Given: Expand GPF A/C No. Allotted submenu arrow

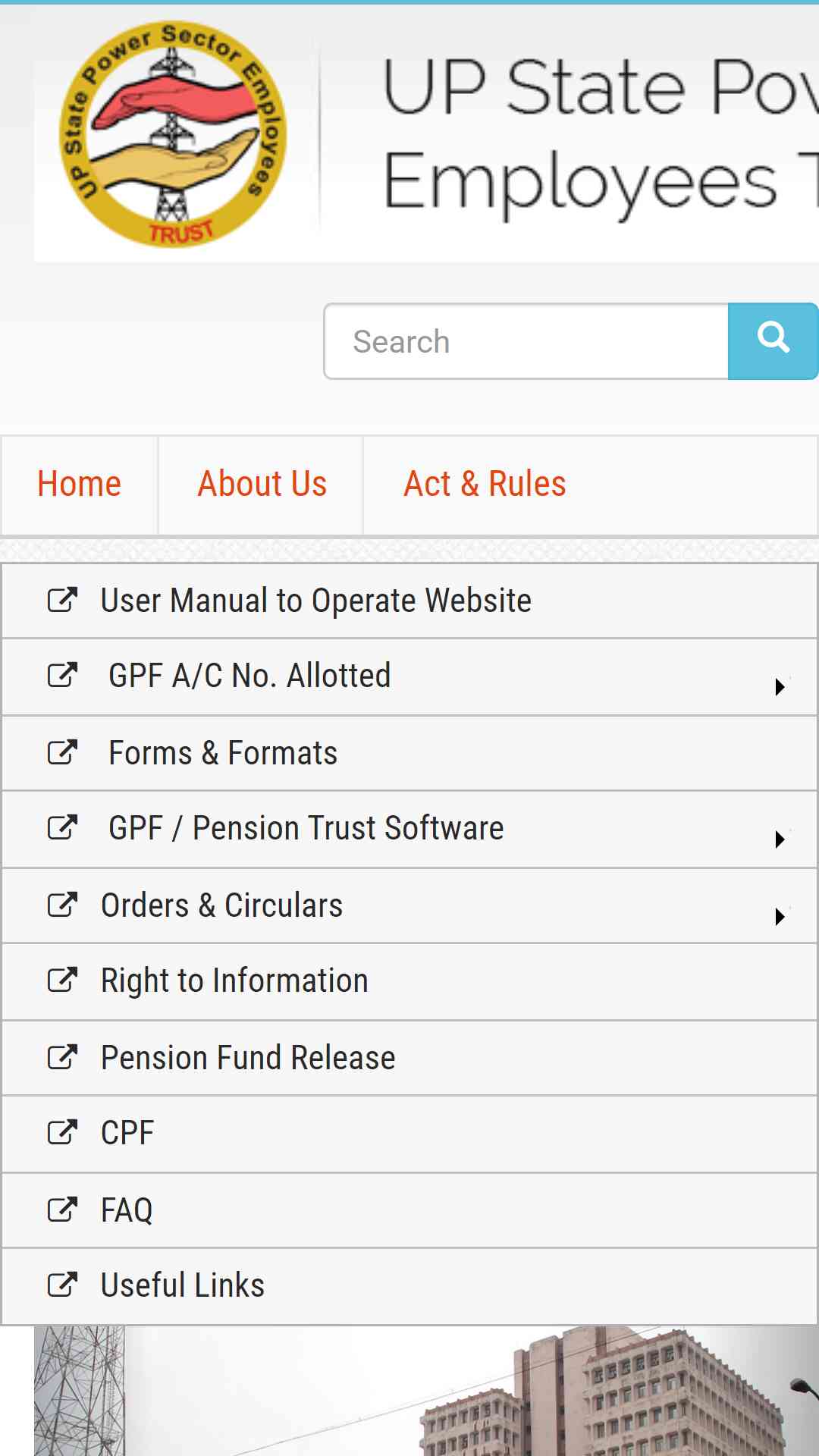Looking at the screenshot, I should [780, 687].
